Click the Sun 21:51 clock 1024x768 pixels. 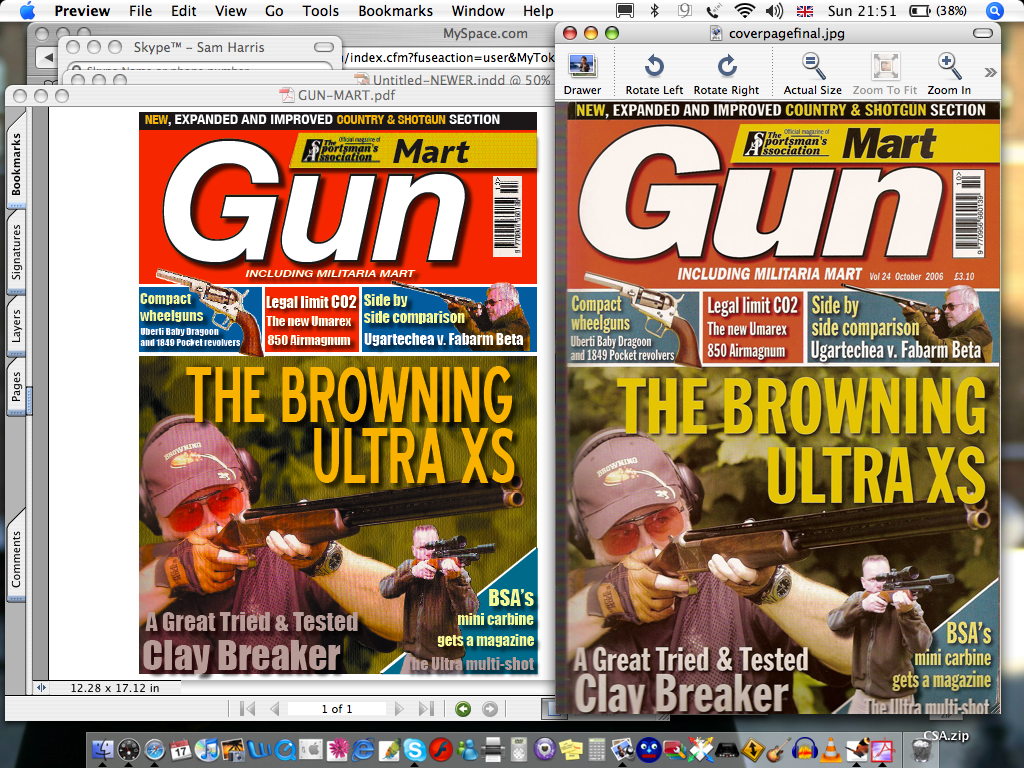[x=862, y=10]
